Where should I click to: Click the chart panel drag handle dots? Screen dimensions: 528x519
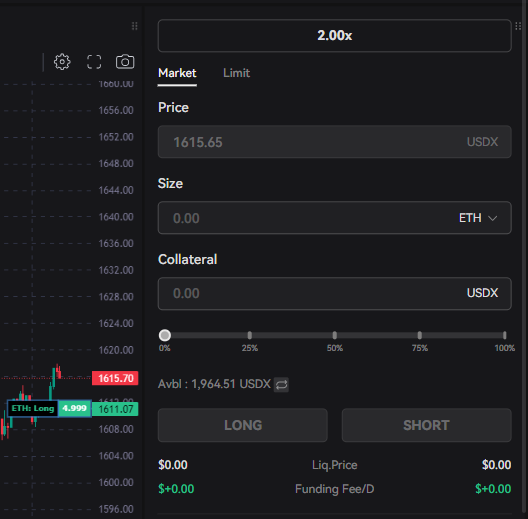pos(135,26)
